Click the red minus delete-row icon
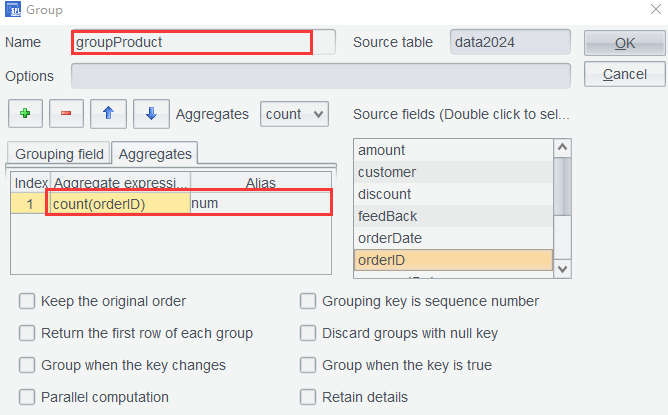The image size is (668, 415). (66, 114)
